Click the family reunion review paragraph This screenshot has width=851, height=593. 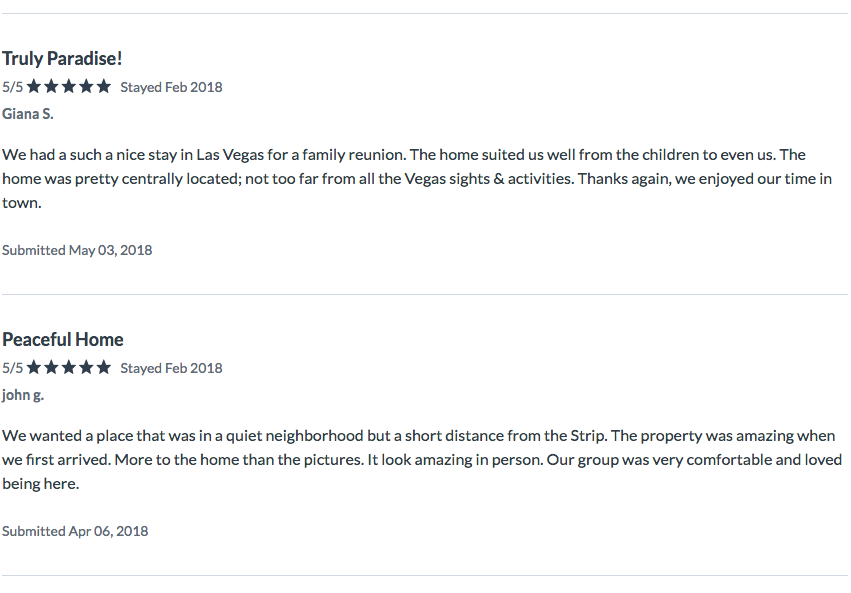417,178
